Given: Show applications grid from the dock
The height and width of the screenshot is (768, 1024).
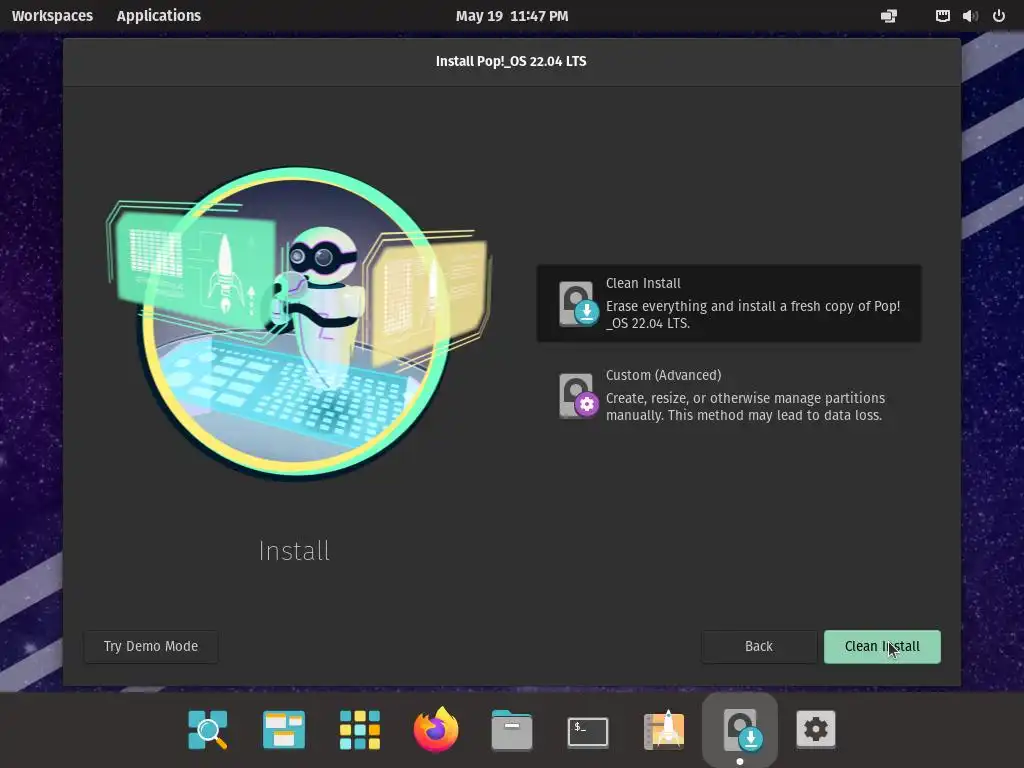Looking at the screenshot, I should coord(360,729).
